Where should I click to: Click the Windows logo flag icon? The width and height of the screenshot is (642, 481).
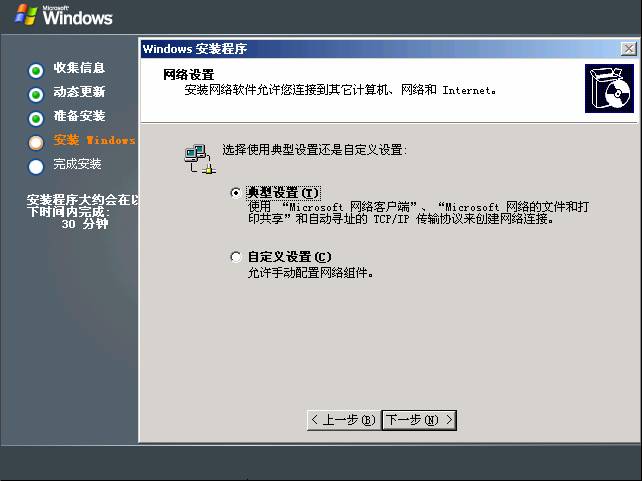coord(26,14)
